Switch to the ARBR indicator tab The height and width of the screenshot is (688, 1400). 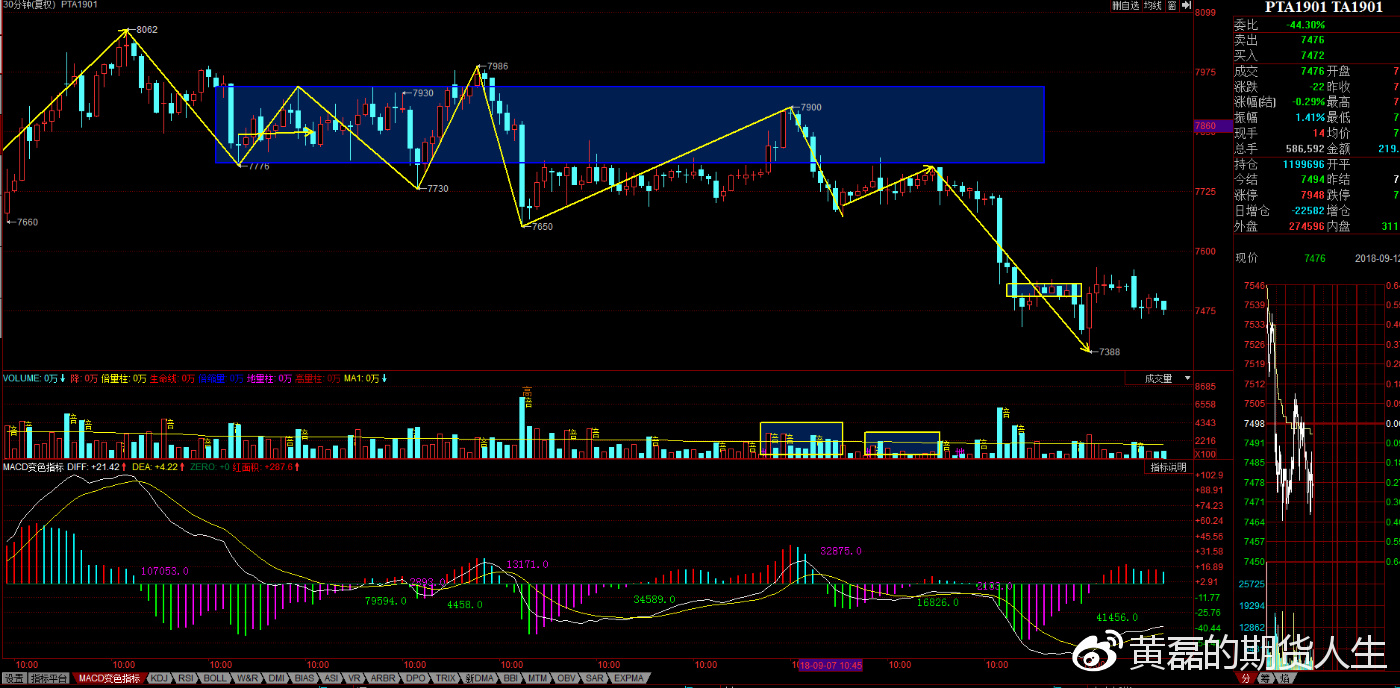(383, 679)
